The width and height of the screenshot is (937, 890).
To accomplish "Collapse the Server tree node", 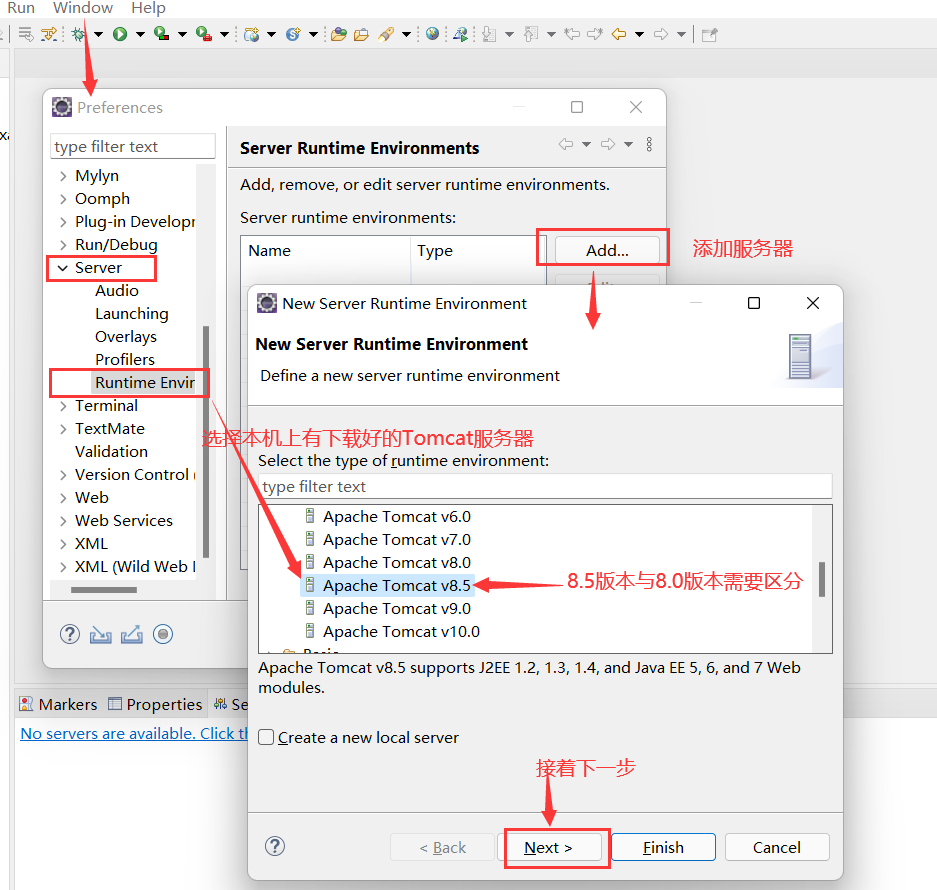I will 63,268.
